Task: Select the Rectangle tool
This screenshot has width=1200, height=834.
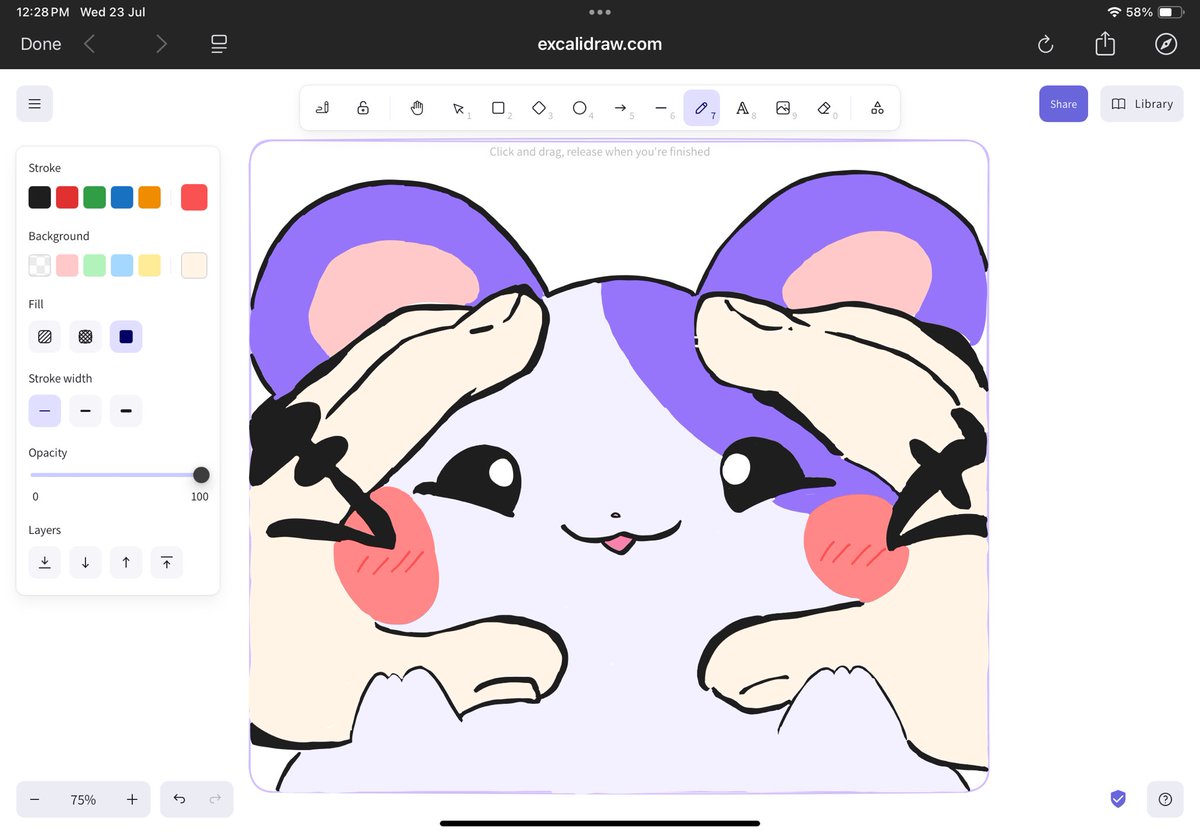Action: (498, 108)
